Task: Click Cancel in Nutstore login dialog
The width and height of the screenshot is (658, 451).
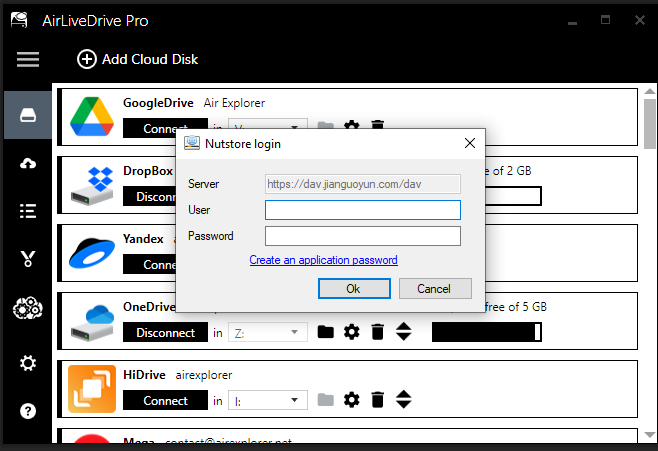Action: click(435, 289)
